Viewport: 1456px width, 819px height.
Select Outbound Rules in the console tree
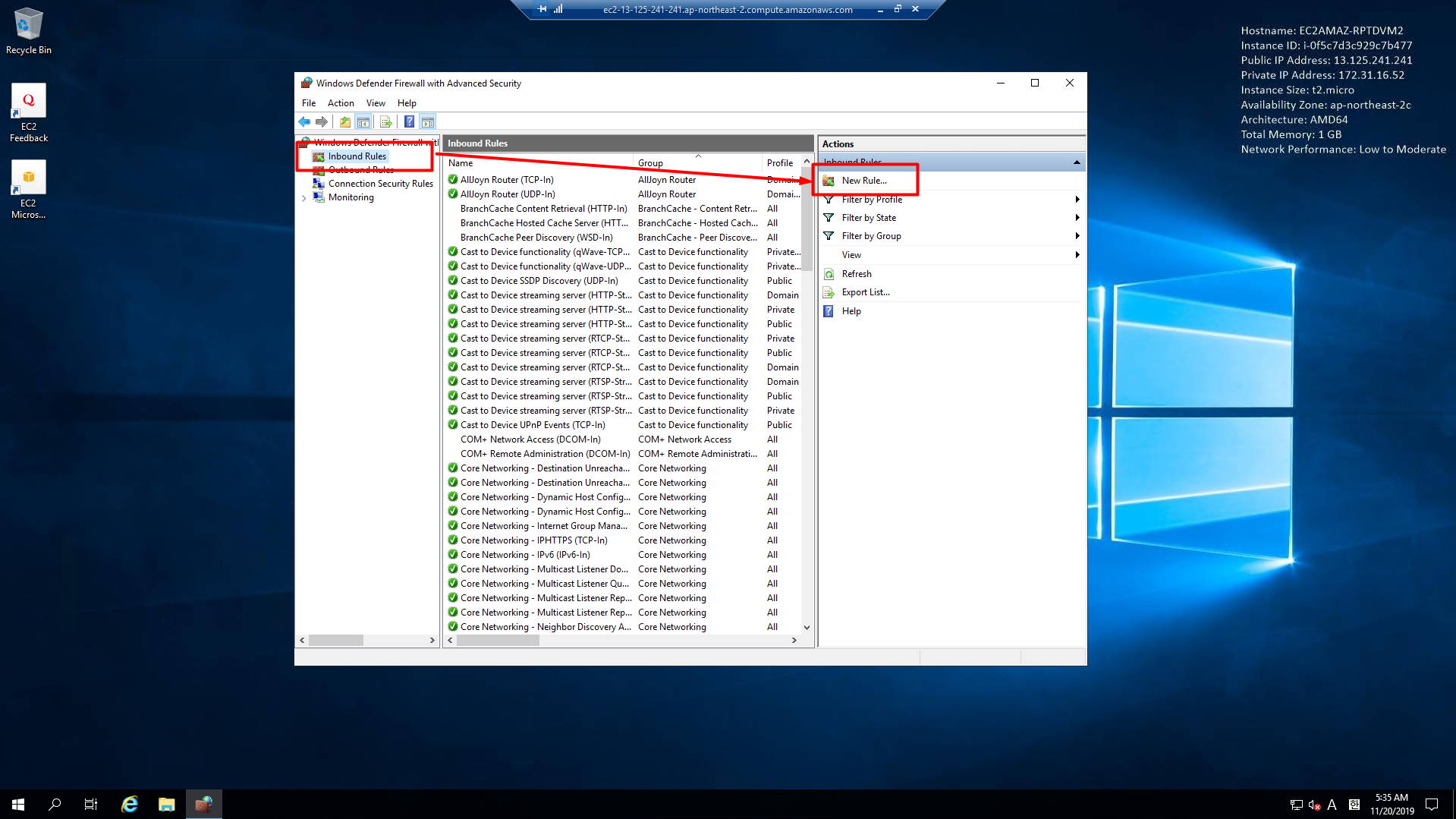pos(360,170)
